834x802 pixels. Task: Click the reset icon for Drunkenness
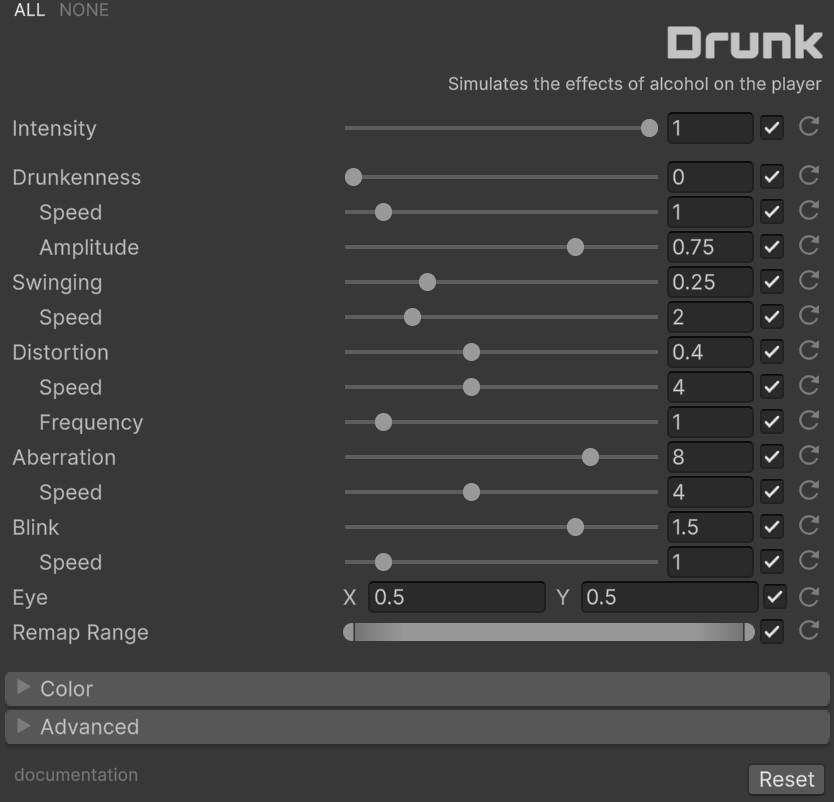pyautogui.click(x=809, y=176)
